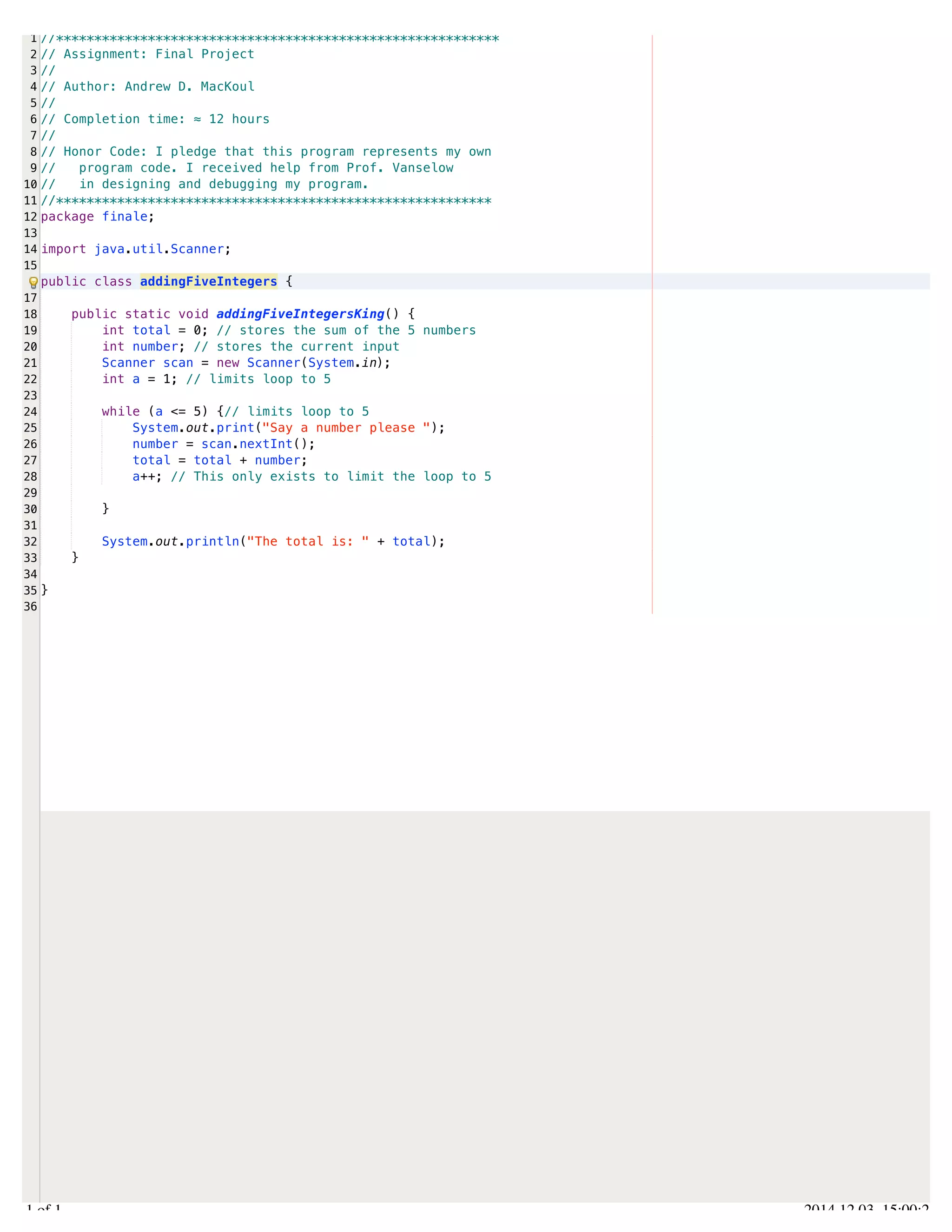
Task: Click the "import java.util.Scanner;" line
Action: (x=136, y=249)
